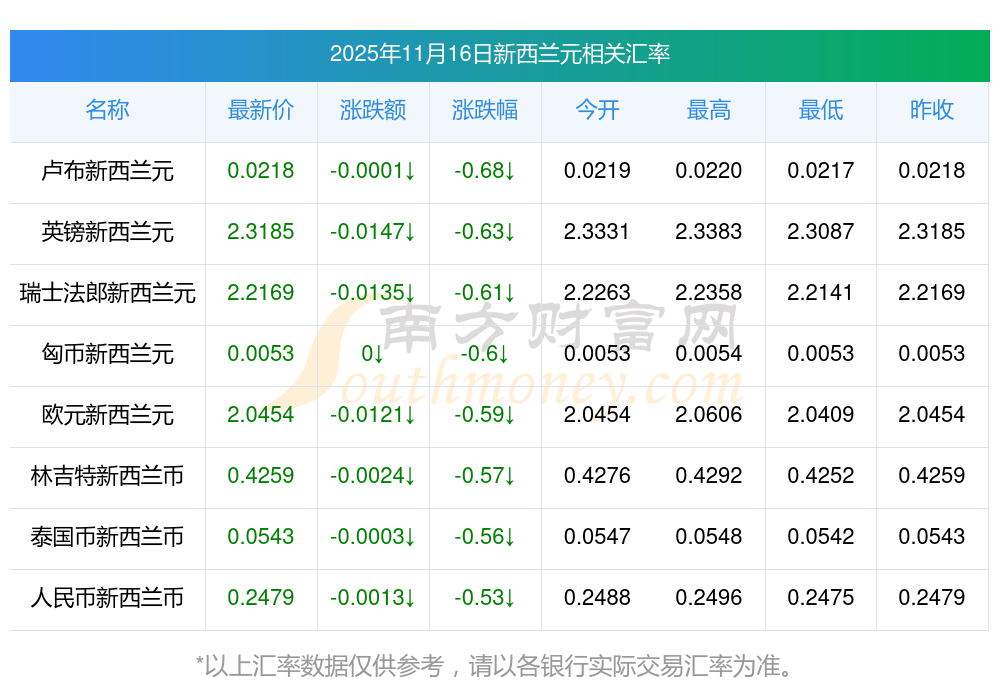Open the 卢布新西兰元 row name
The height and width of the screenshot is (697, 1000).
107,171
